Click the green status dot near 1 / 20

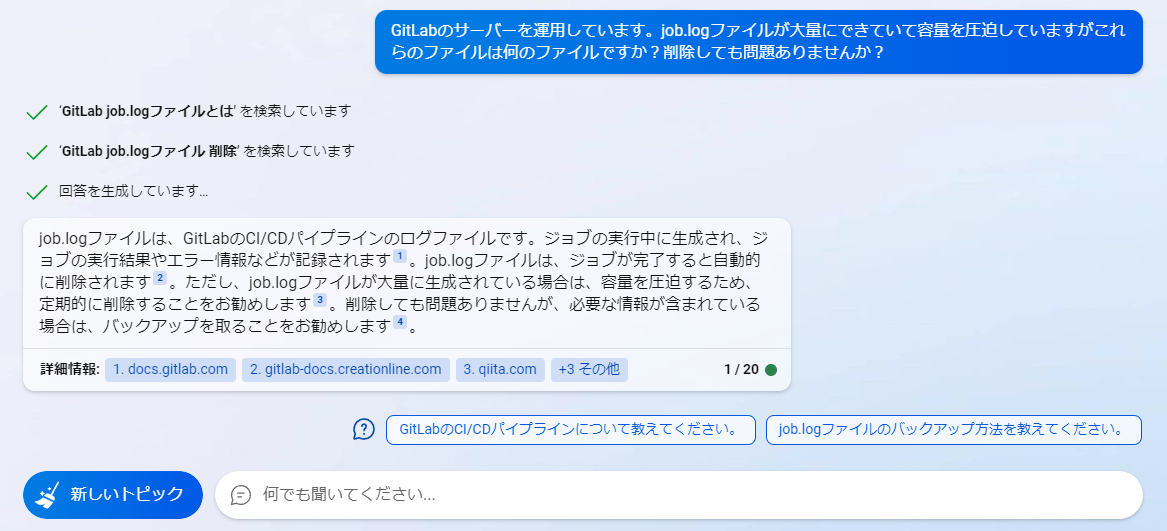click(771, 370)
